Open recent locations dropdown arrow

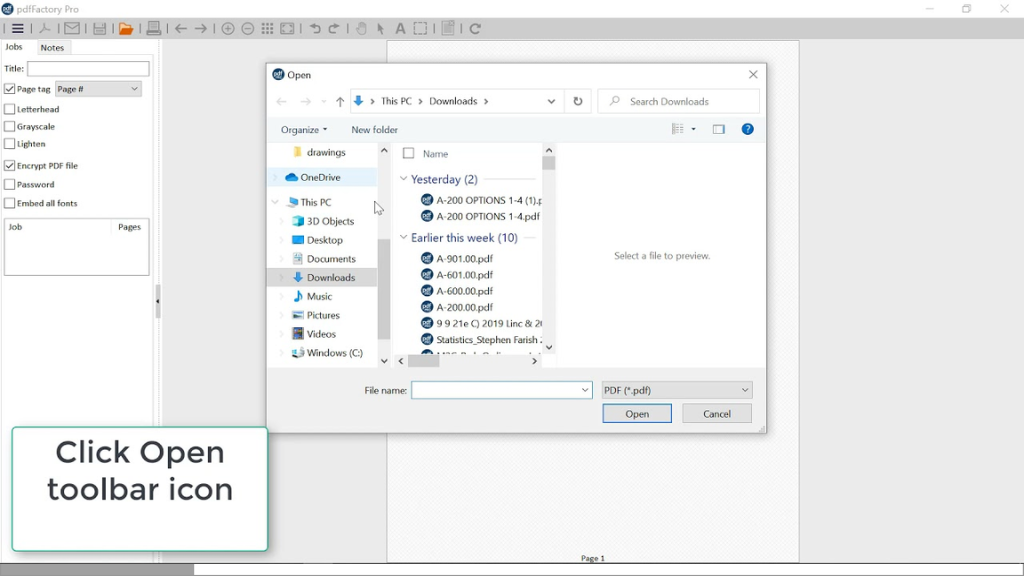[x=323, y=102]
